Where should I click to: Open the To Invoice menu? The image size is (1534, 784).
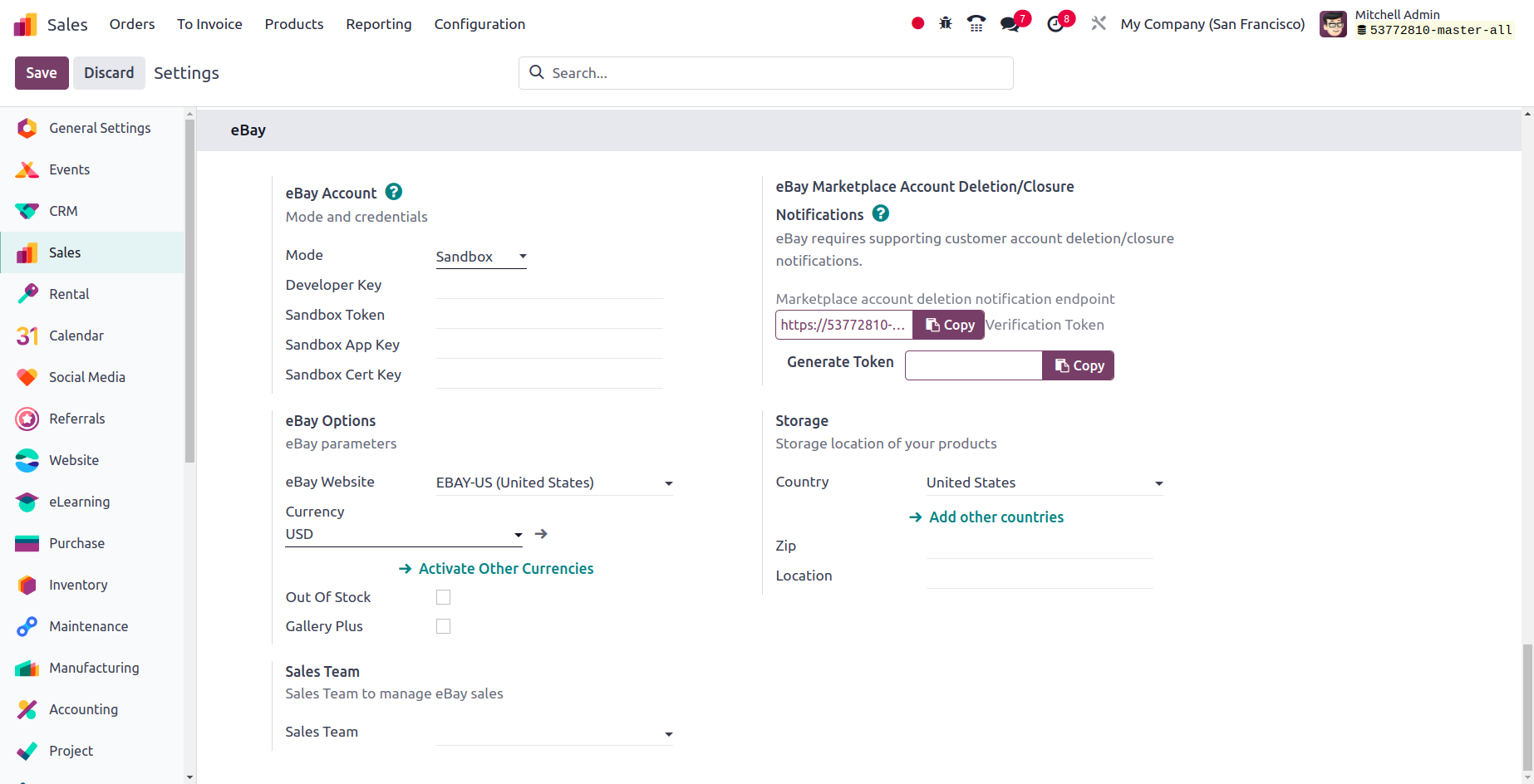tap(209, 24)
